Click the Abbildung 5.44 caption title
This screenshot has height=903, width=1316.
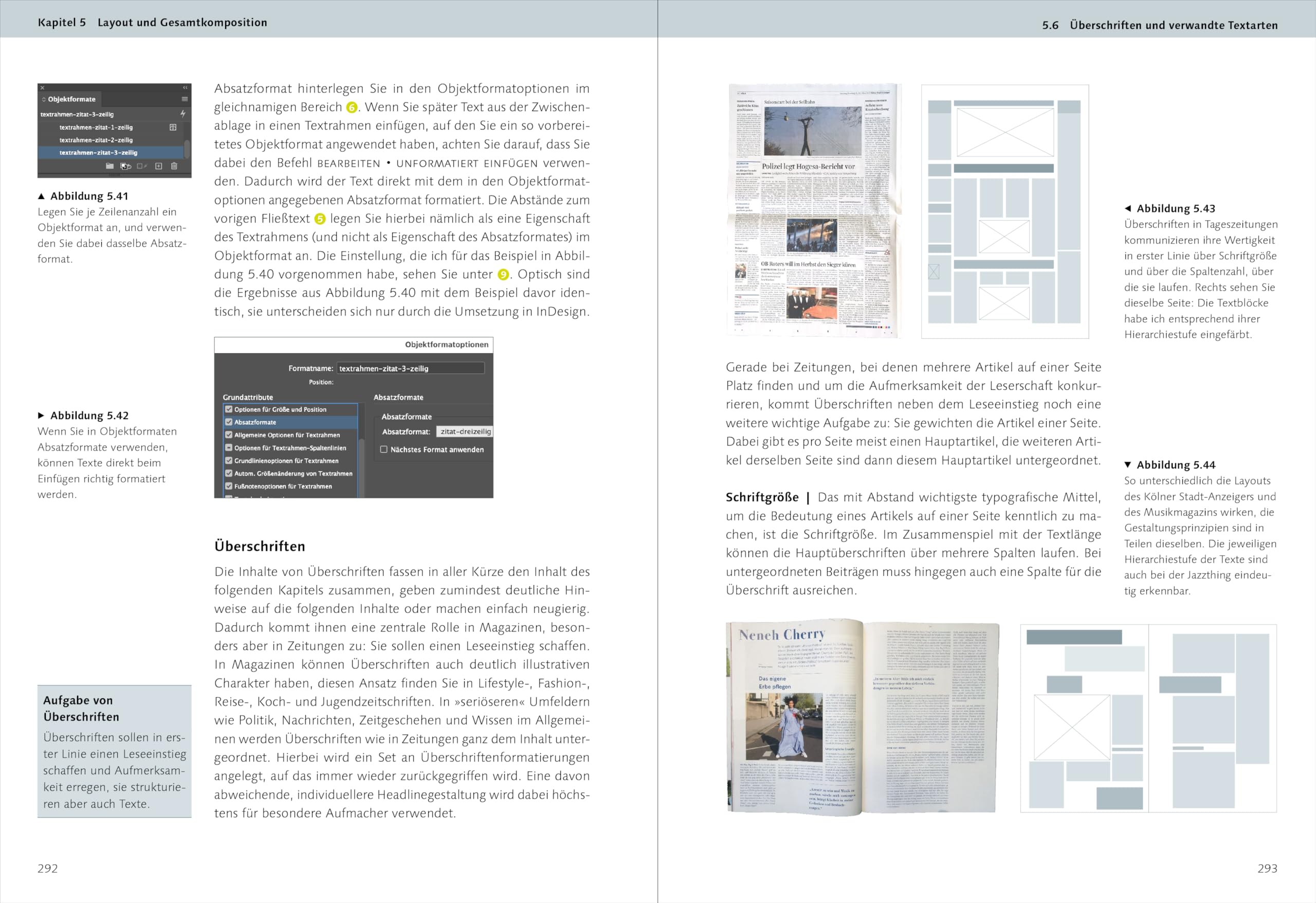(1176, 465)
